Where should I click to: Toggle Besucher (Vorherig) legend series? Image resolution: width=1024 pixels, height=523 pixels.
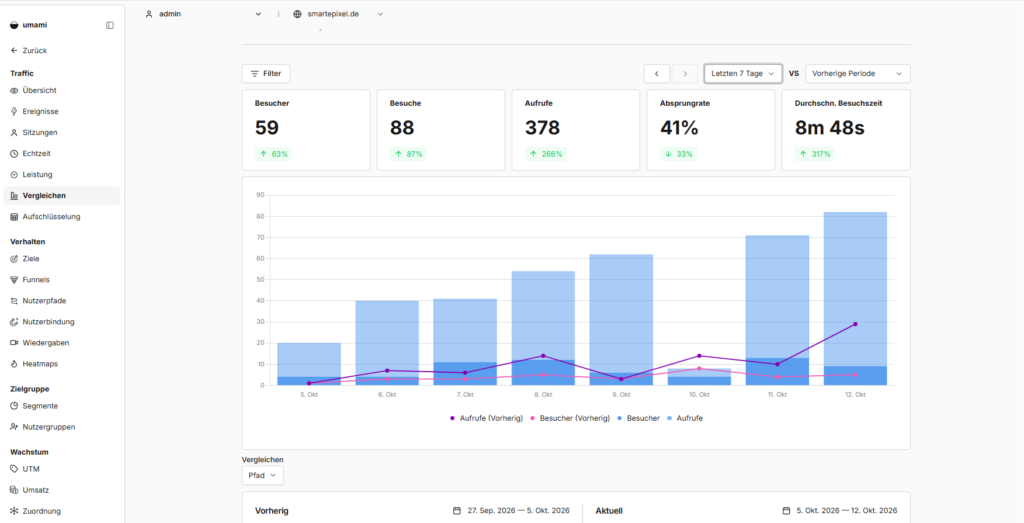pyautogui.click(x=571, y=418)
